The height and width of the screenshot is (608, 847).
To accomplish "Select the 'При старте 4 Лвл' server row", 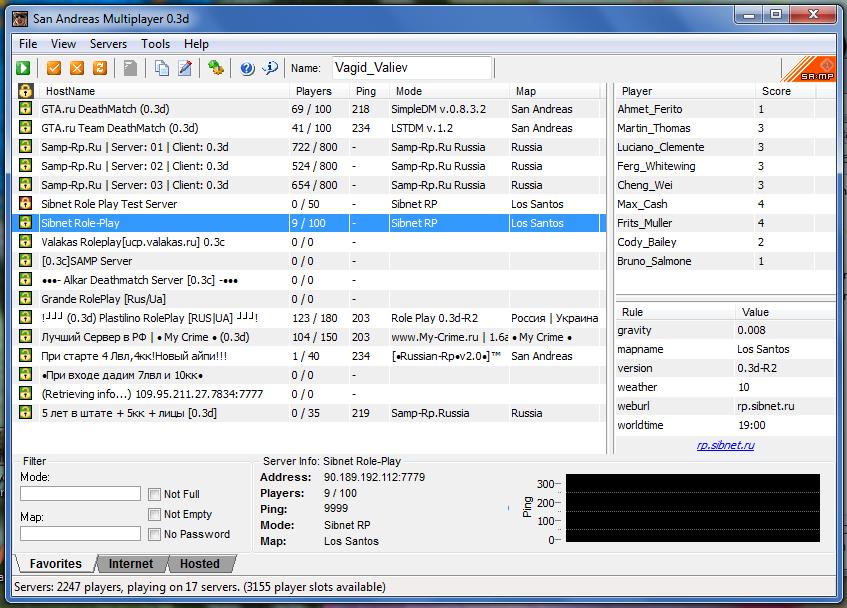I will (309, 356).
